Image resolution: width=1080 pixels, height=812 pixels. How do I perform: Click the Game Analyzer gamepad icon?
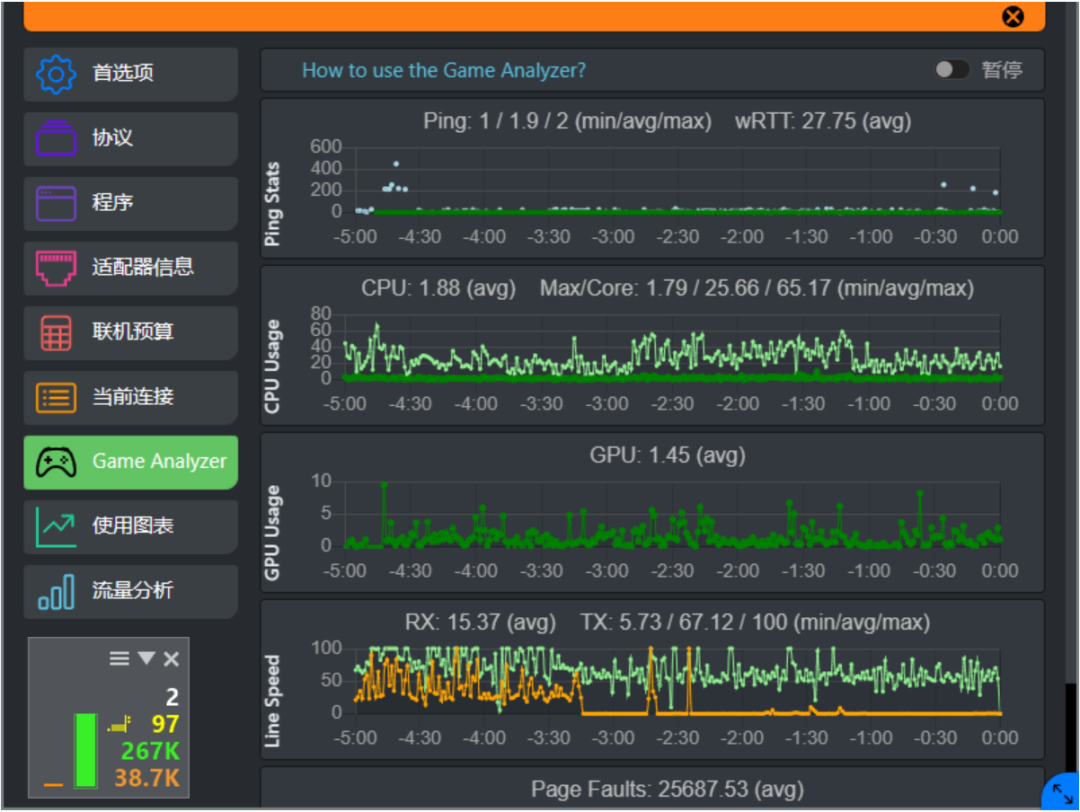(56, 462)
